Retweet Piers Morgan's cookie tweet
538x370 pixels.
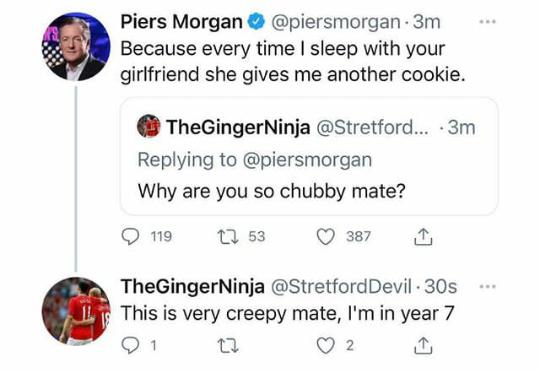point(228,237)
